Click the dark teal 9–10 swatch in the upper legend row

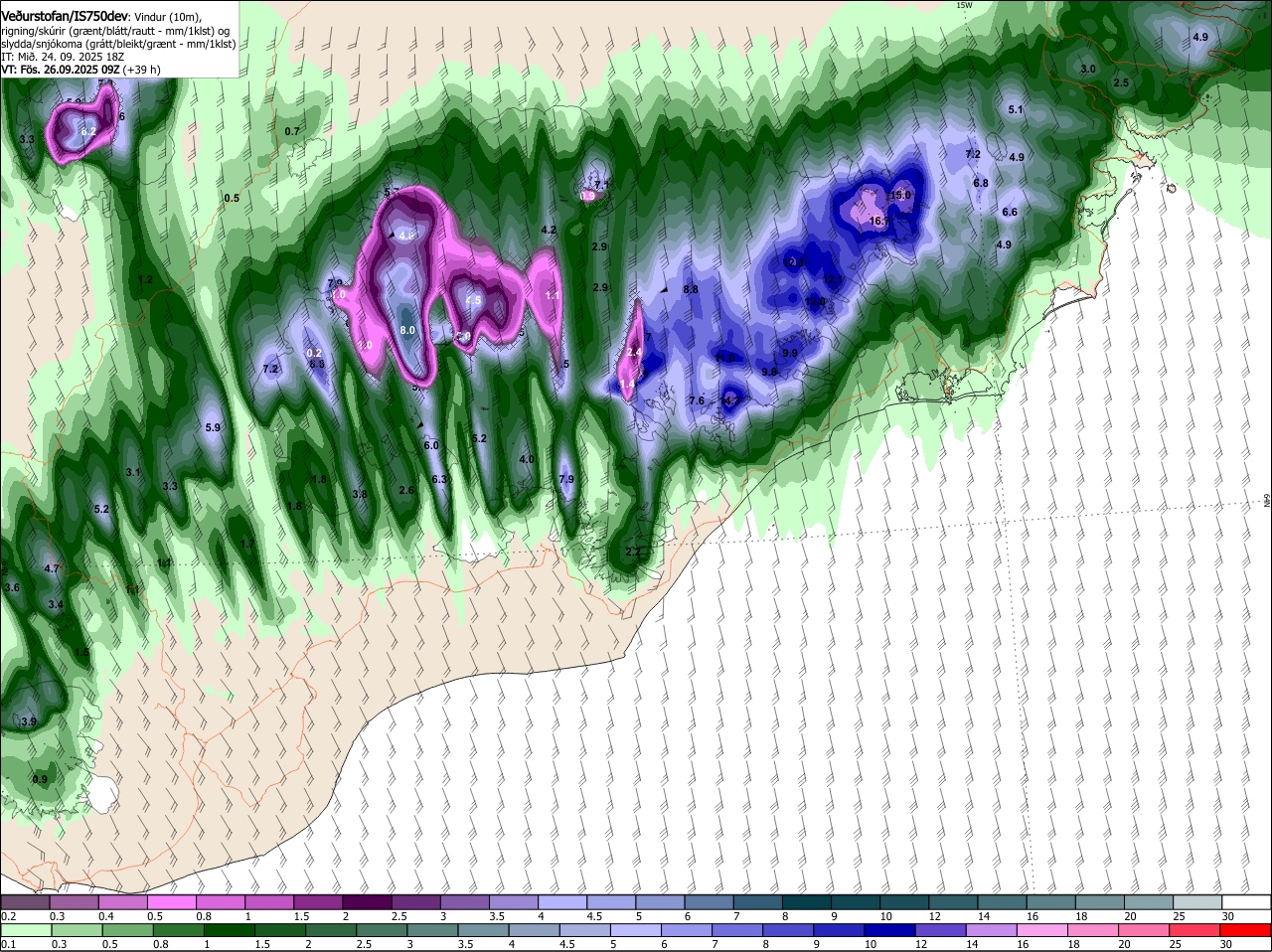(856, 901)
